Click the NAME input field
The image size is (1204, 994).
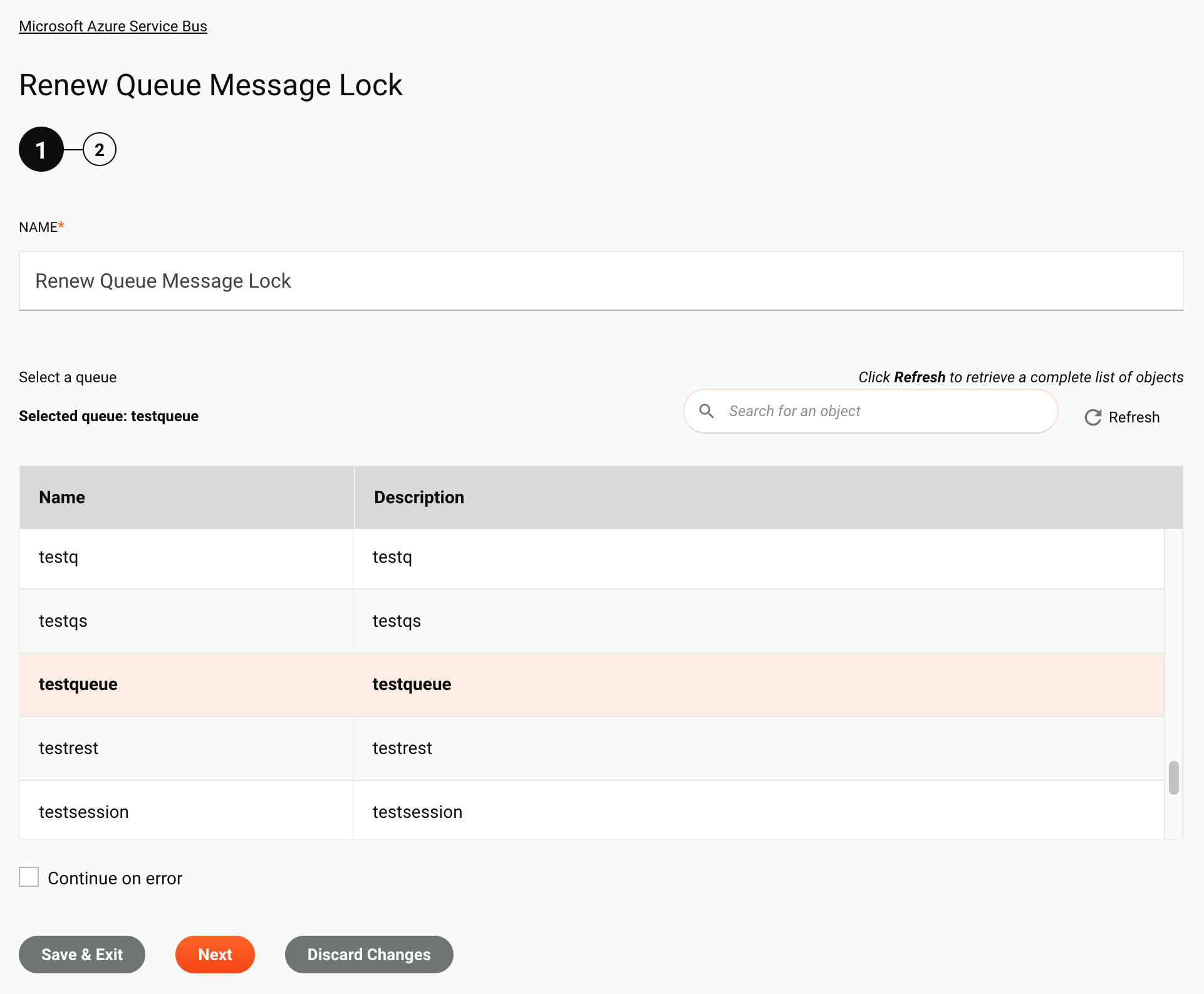pyautogui.click(x=601, y=281)
